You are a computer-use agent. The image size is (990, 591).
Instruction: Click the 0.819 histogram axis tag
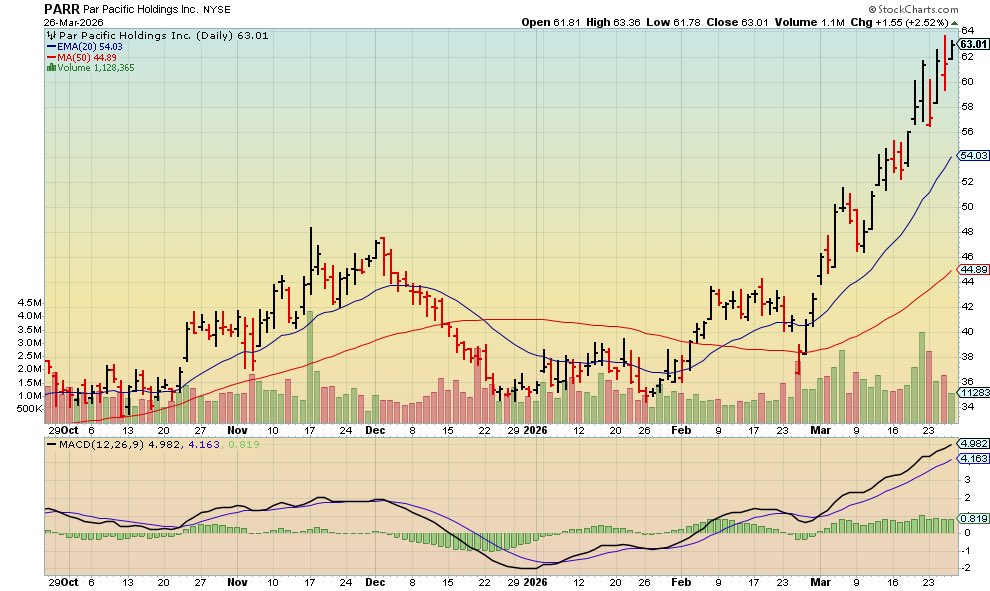(973, 518)
